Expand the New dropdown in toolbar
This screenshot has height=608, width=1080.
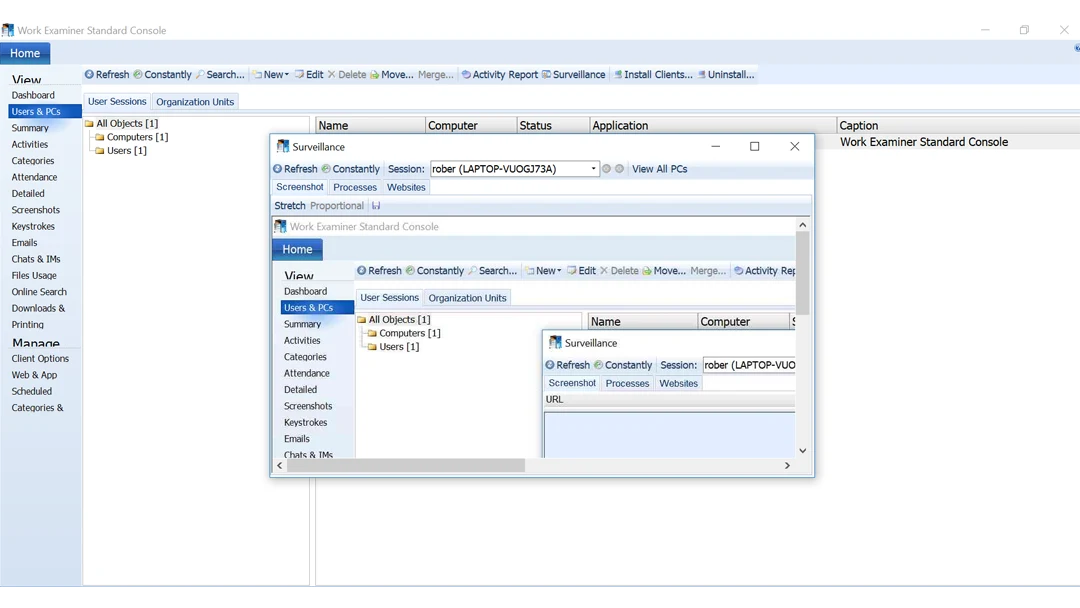(270, 74)
